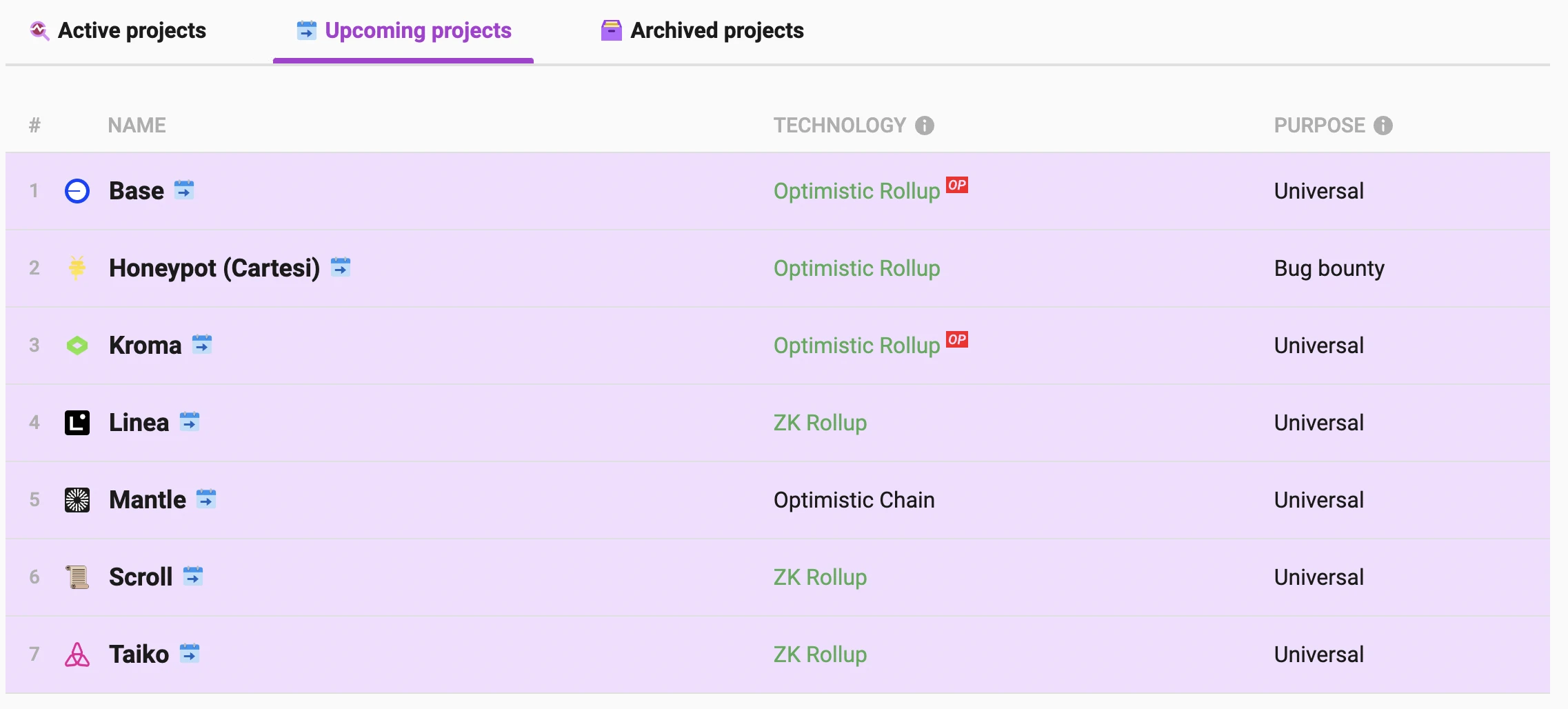Click the Linea black logo icon
1568x709 pixels.
(77, 422)
